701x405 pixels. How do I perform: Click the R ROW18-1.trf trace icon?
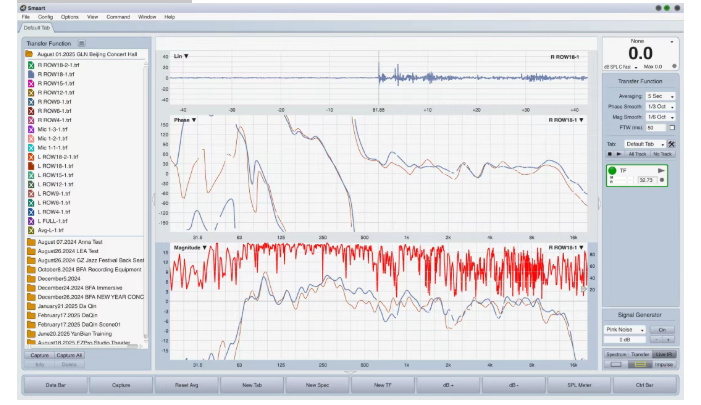pyautogui.click(x=32, y=73)
